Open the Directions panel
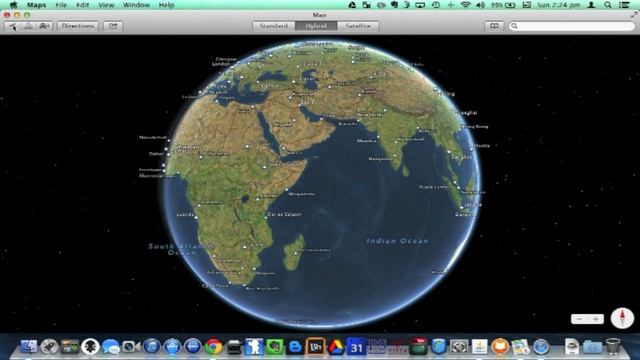 click(78, 26)
